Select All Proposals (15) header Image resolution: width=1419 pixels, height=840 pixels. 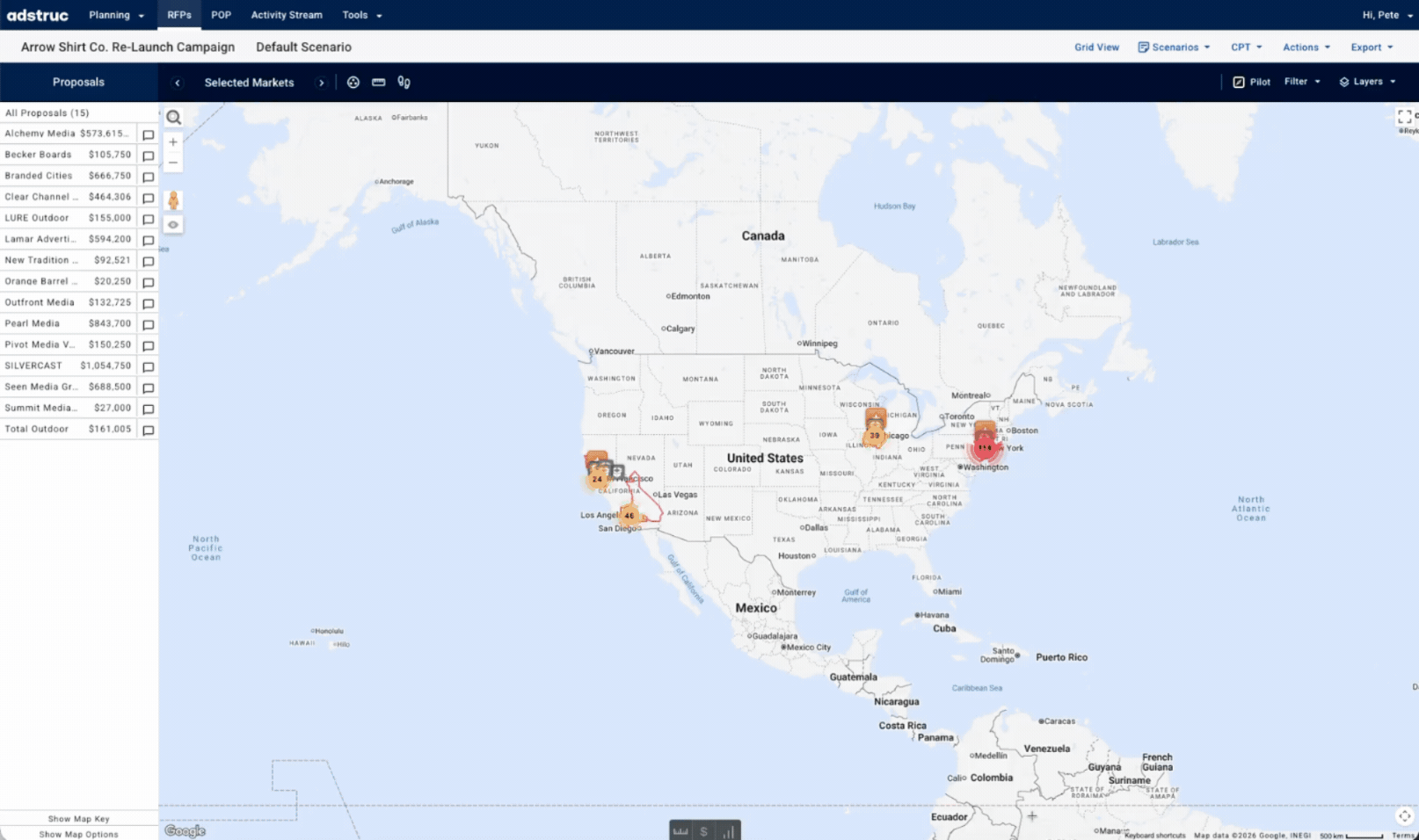click(47, 113)
